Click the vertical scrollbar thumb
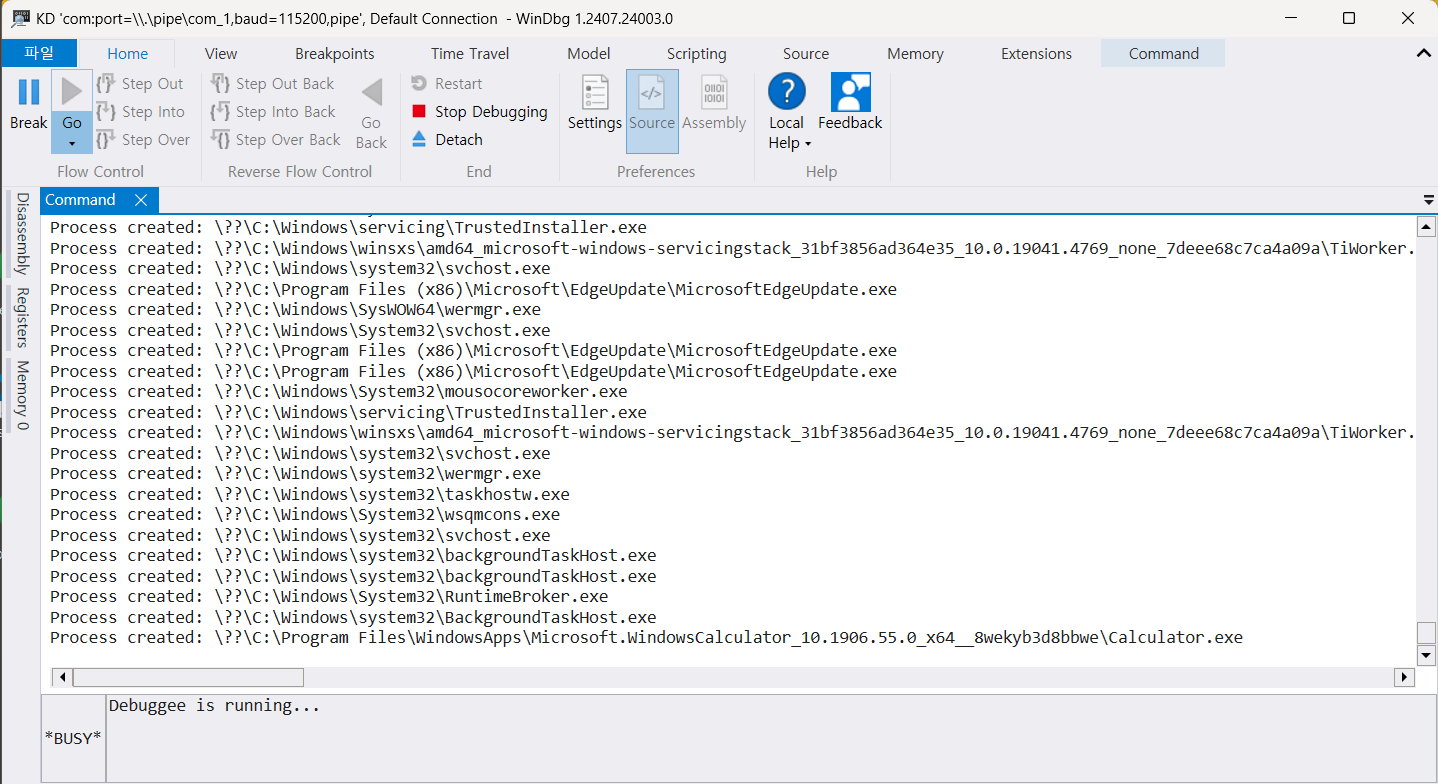This screenshot has width=1438, height=784. pos(1427,633)
